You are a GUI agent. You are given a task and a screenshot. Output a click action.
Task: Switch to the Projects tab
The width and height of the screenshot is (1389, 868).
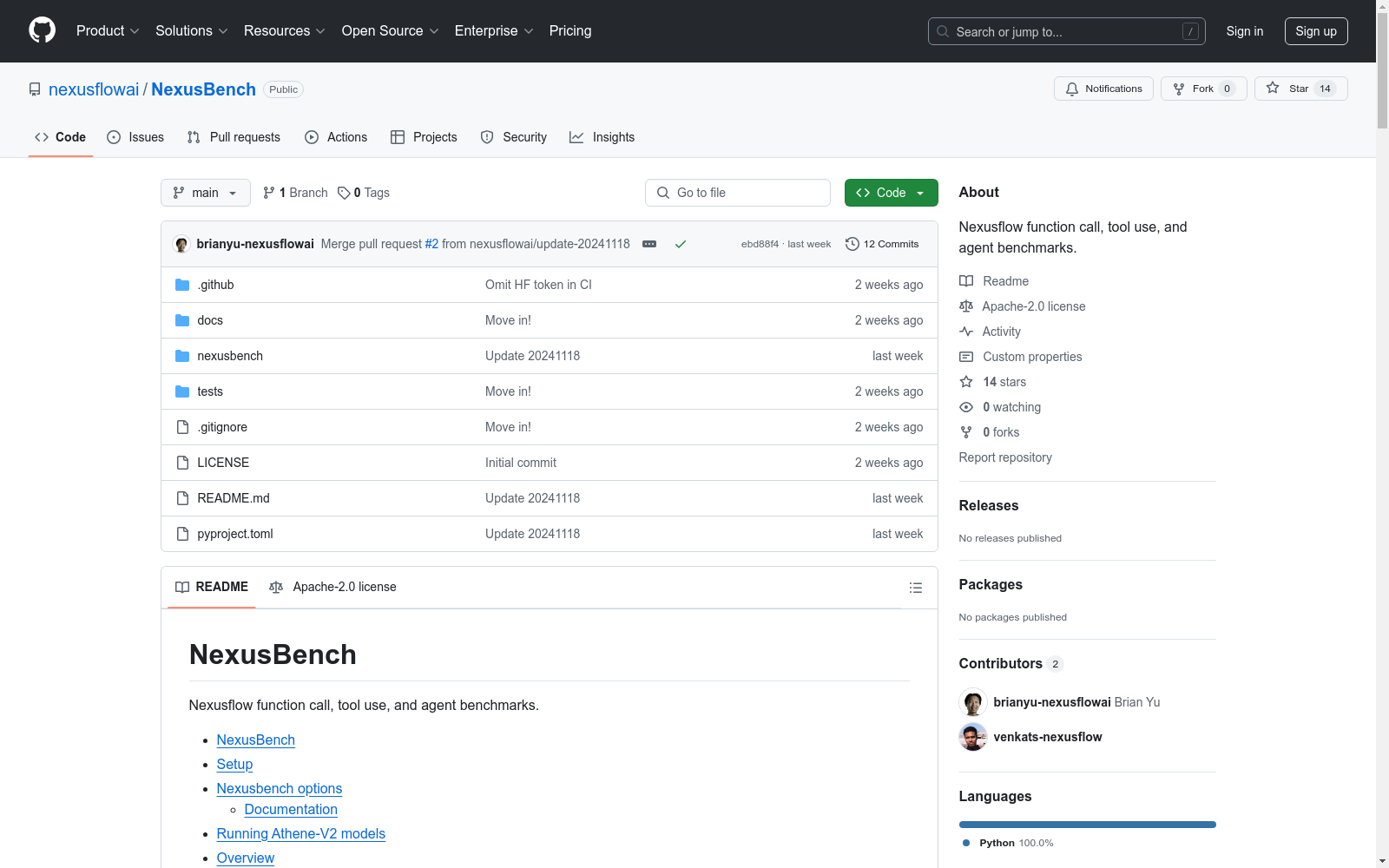click(x=424, y=137)
